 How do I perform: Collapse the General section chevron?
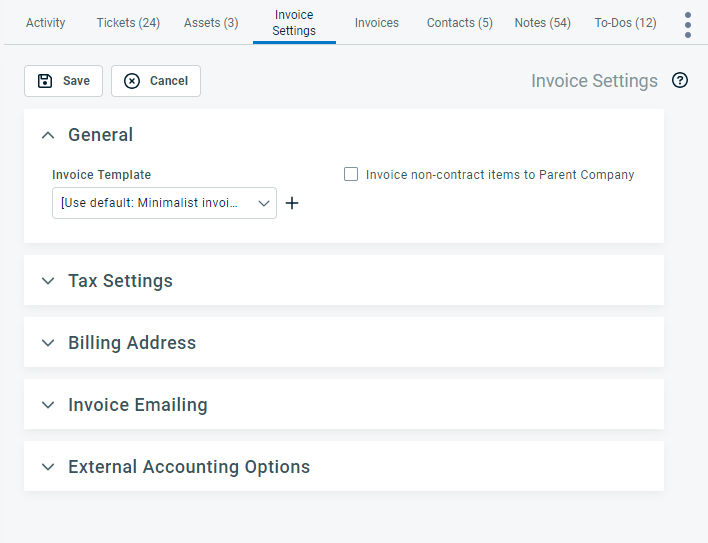point(48,135)
